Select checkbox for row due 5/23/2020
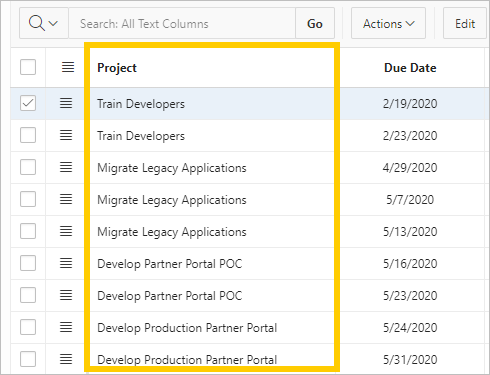Screen dimensions: 490x375 point(28,295)
